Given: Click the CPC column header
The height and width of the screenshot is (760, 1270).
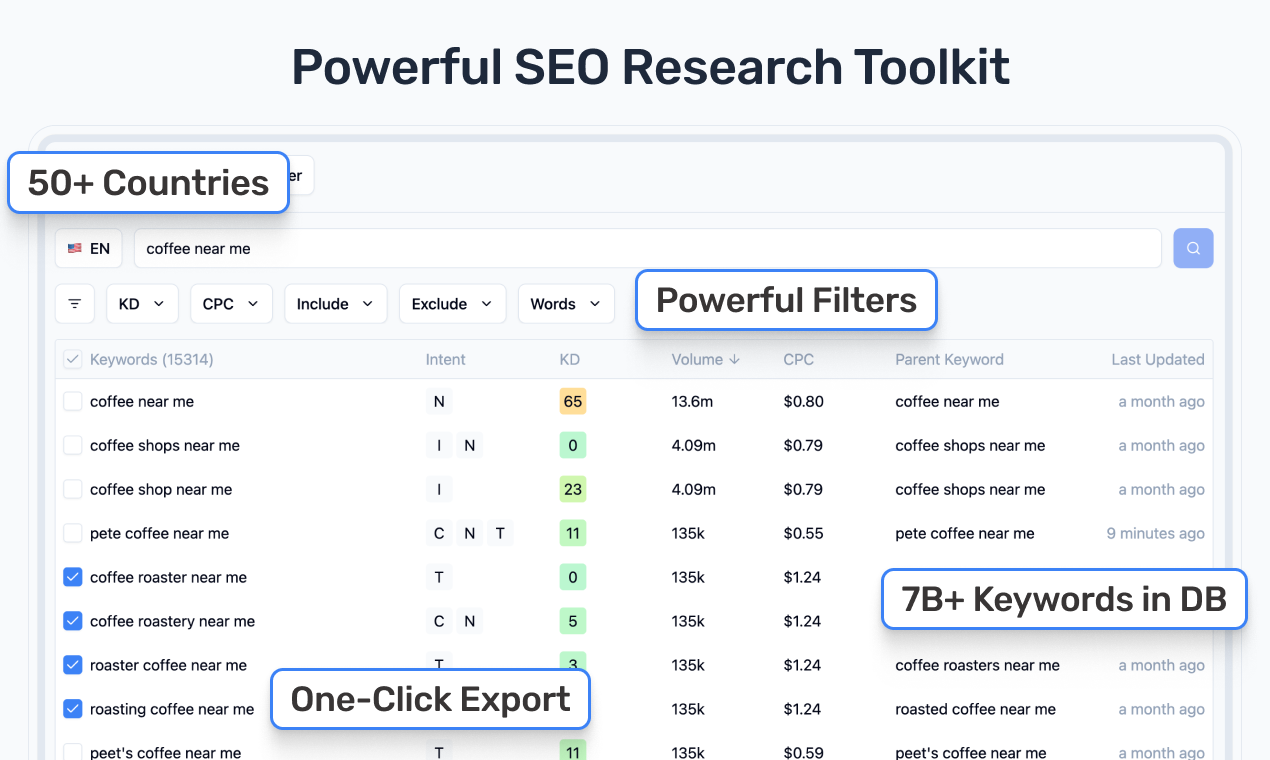Looking at the screenshot, I should click(x=799, y=359).
